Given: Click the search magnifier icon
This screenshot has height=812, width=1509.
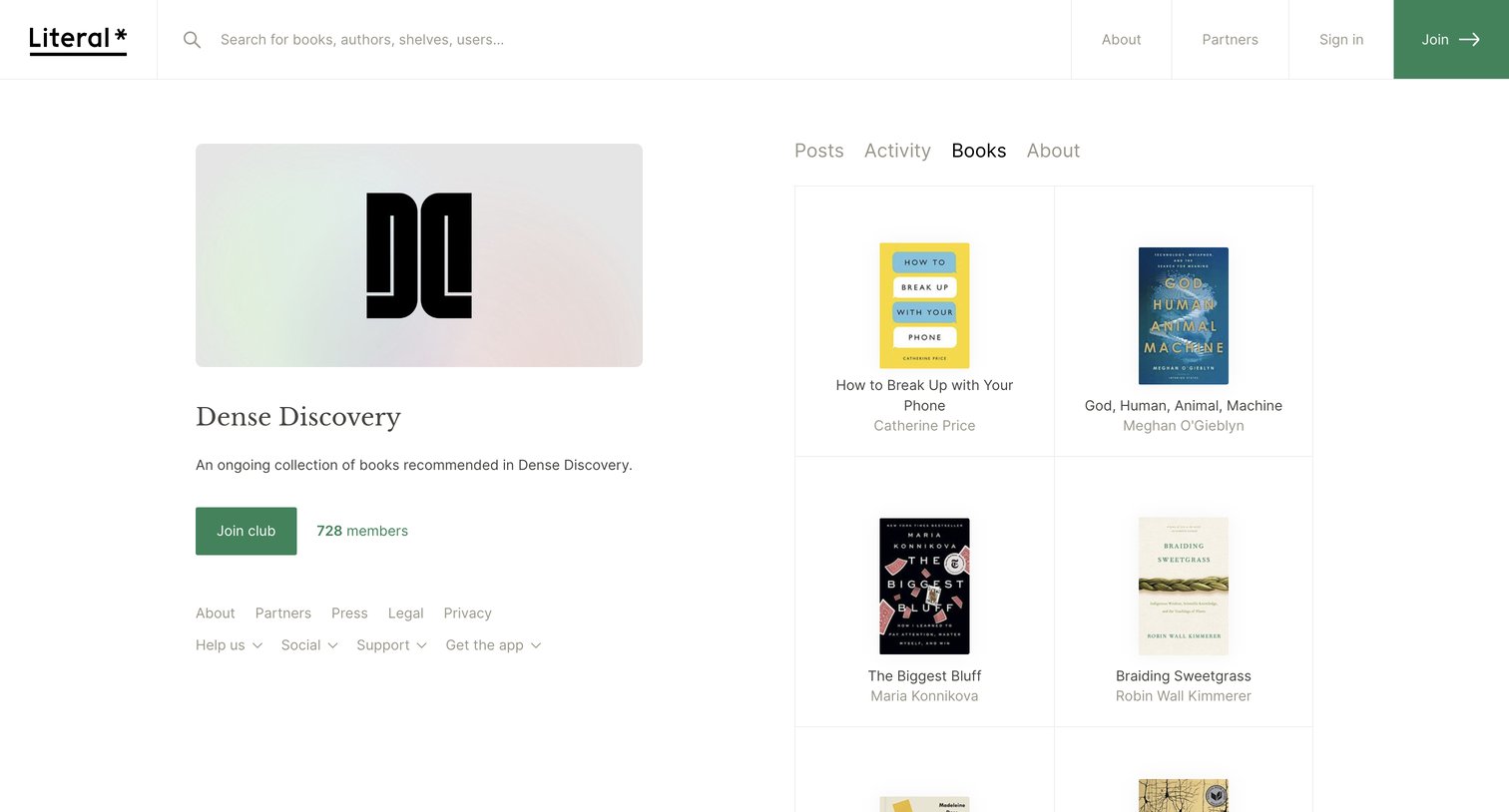Looking at the screenshot, I should 193,40.
